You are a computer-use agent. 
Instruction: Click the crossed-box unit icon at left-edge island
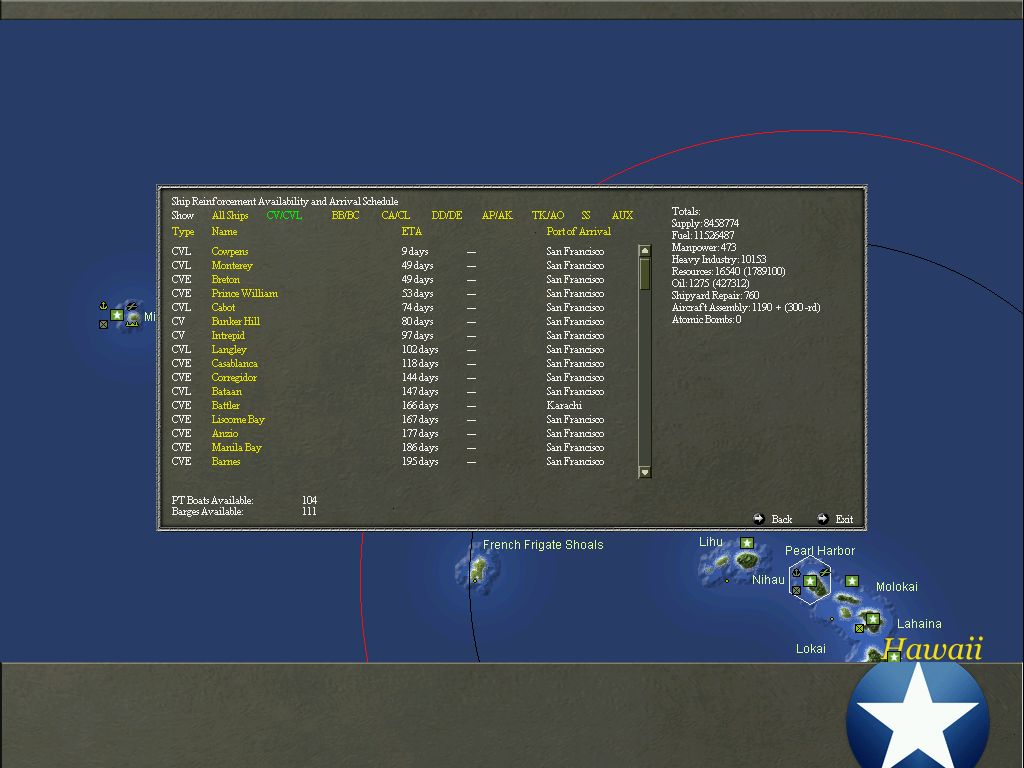click(x=103, y=324)
